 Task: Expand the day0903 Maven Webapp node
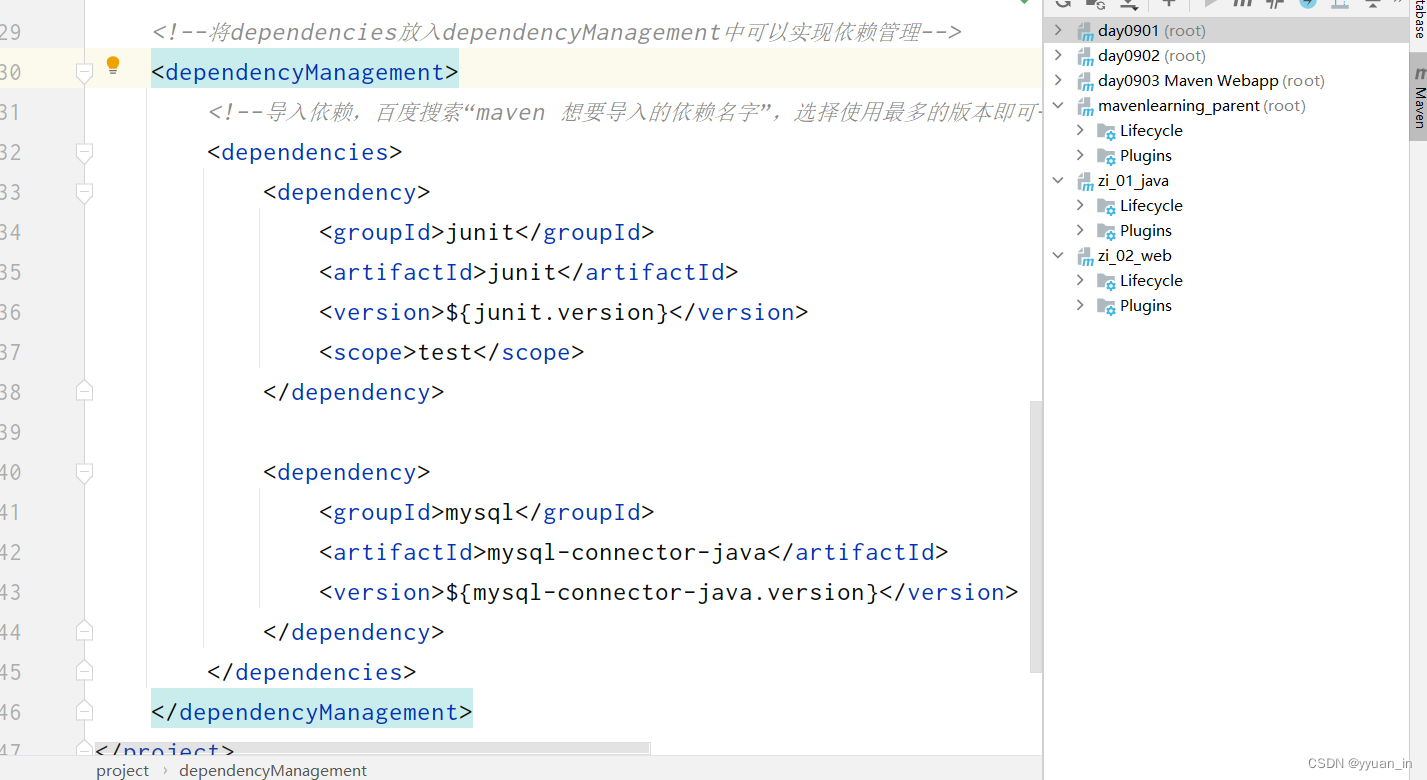(x=1059, y=81)
